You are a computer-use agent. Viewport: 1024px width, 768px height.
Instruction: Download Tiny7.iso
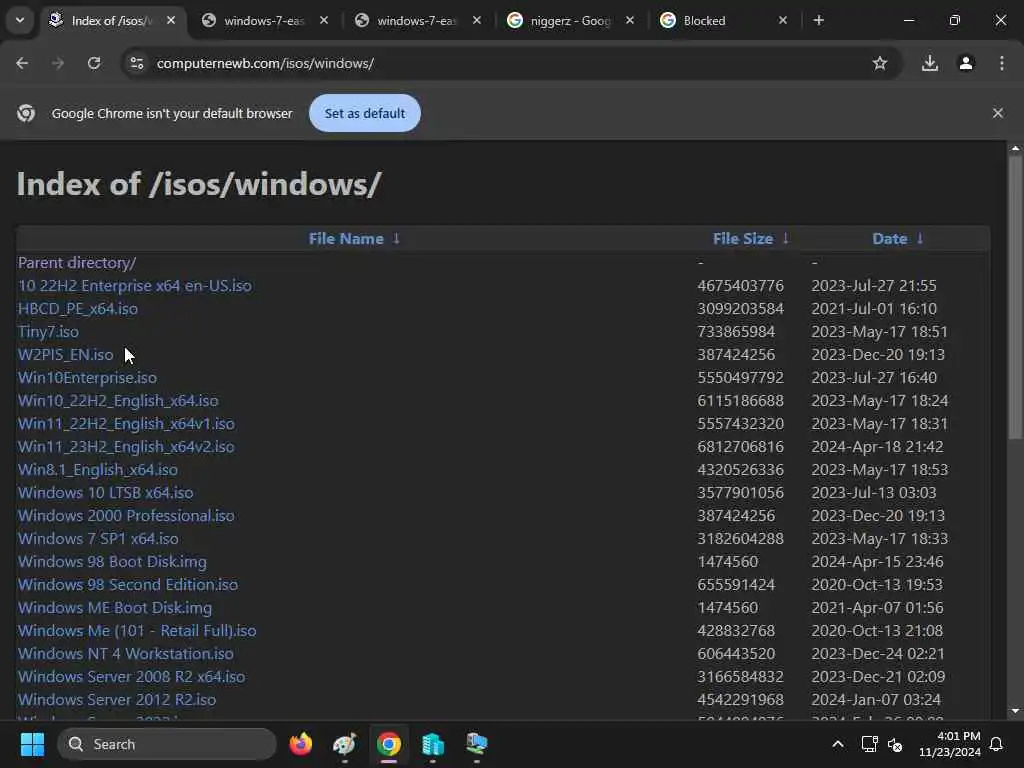pyautogui.click(x=48, y=331)
